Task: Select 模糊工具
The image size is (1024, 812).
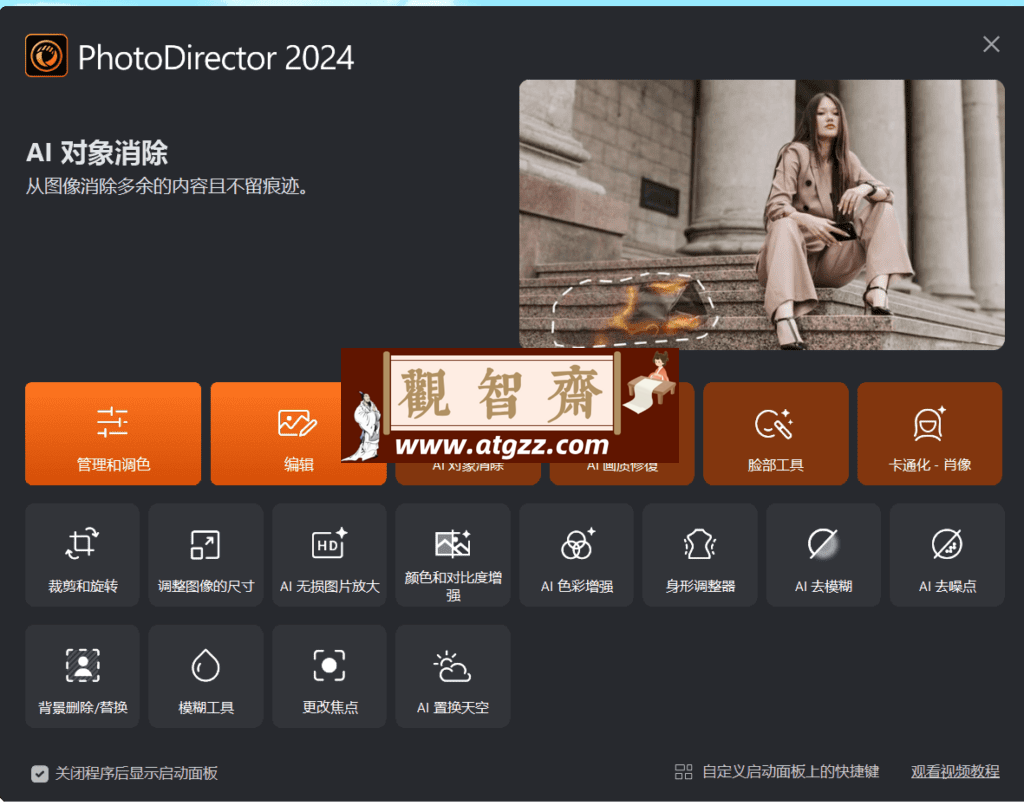Action: [206, 677]
